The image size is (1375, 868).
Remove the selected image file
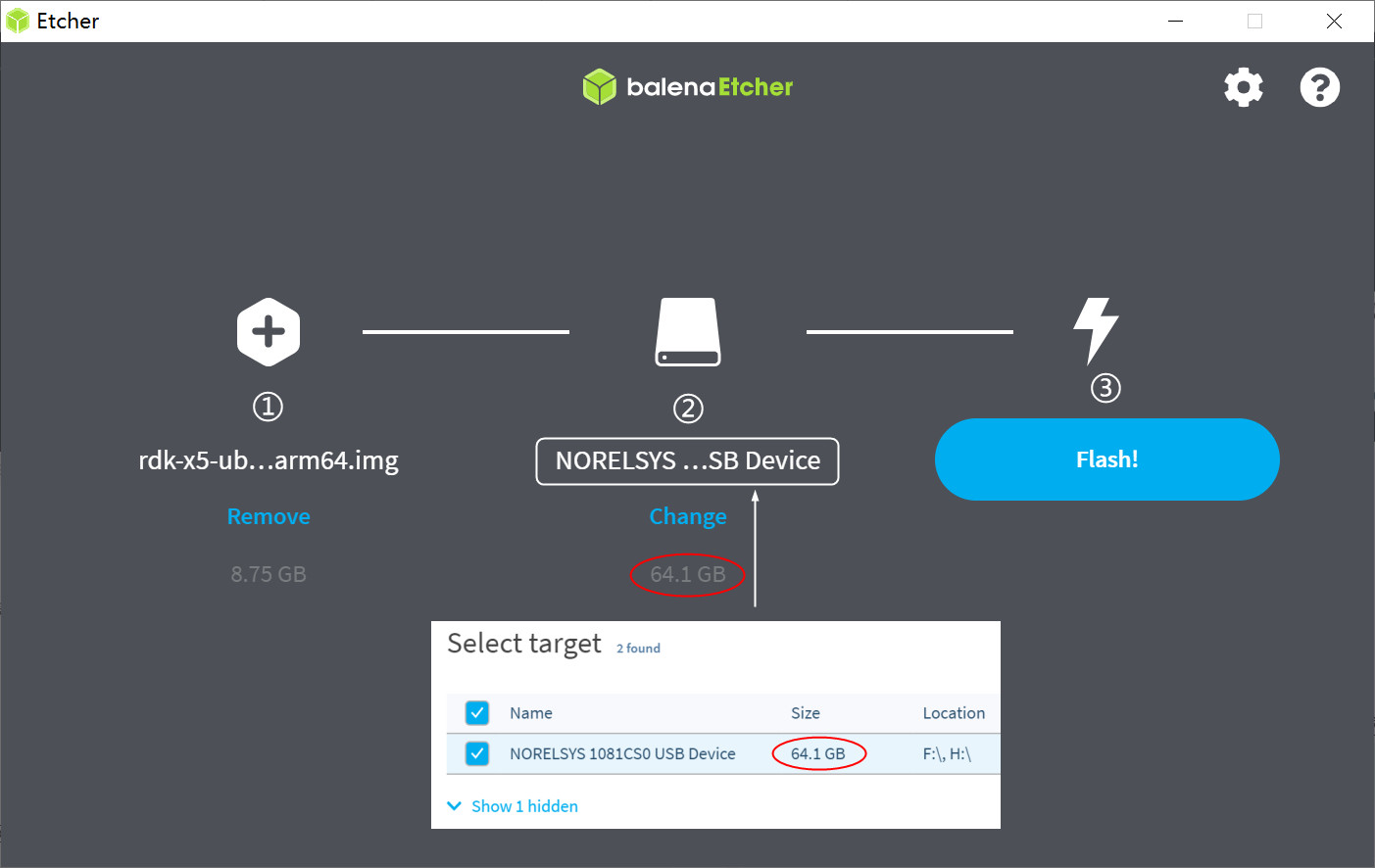[x=269, y=516]
